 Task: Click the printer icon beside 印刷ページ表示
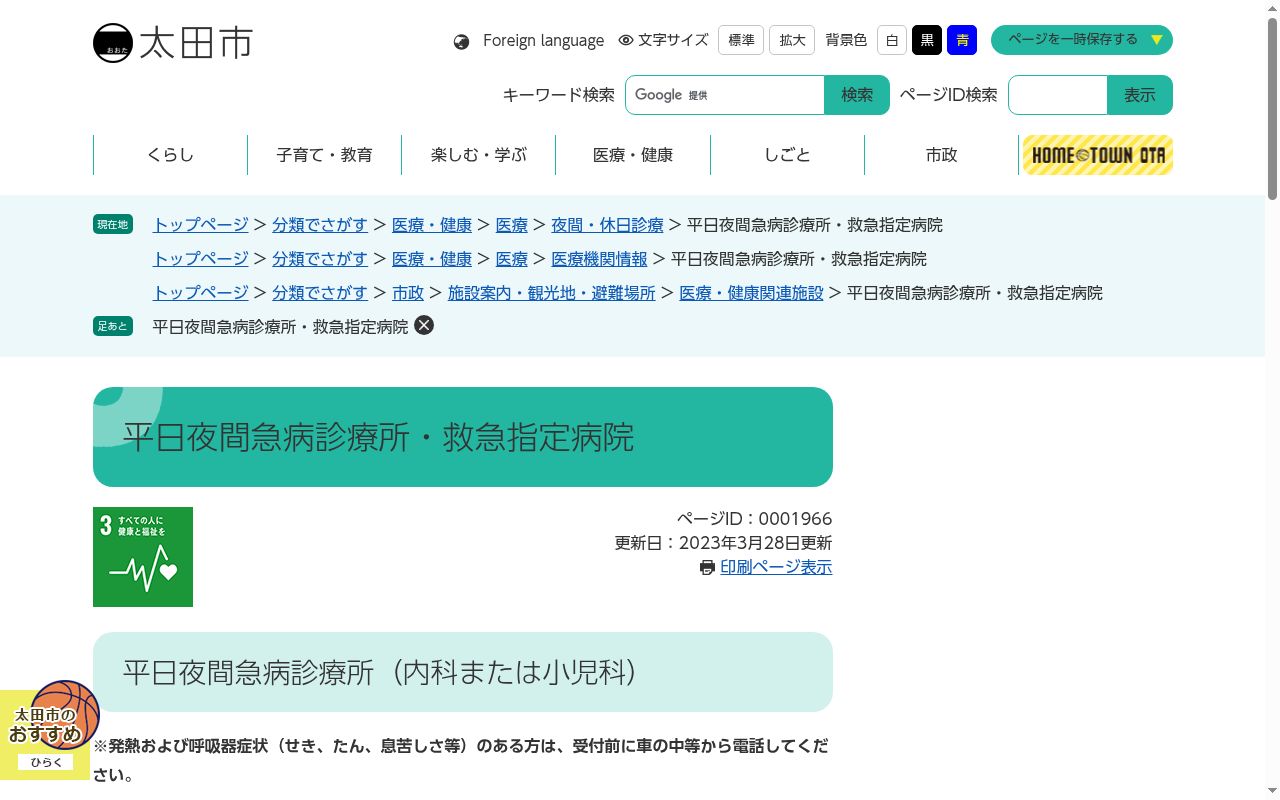click(x=707, y=568)
